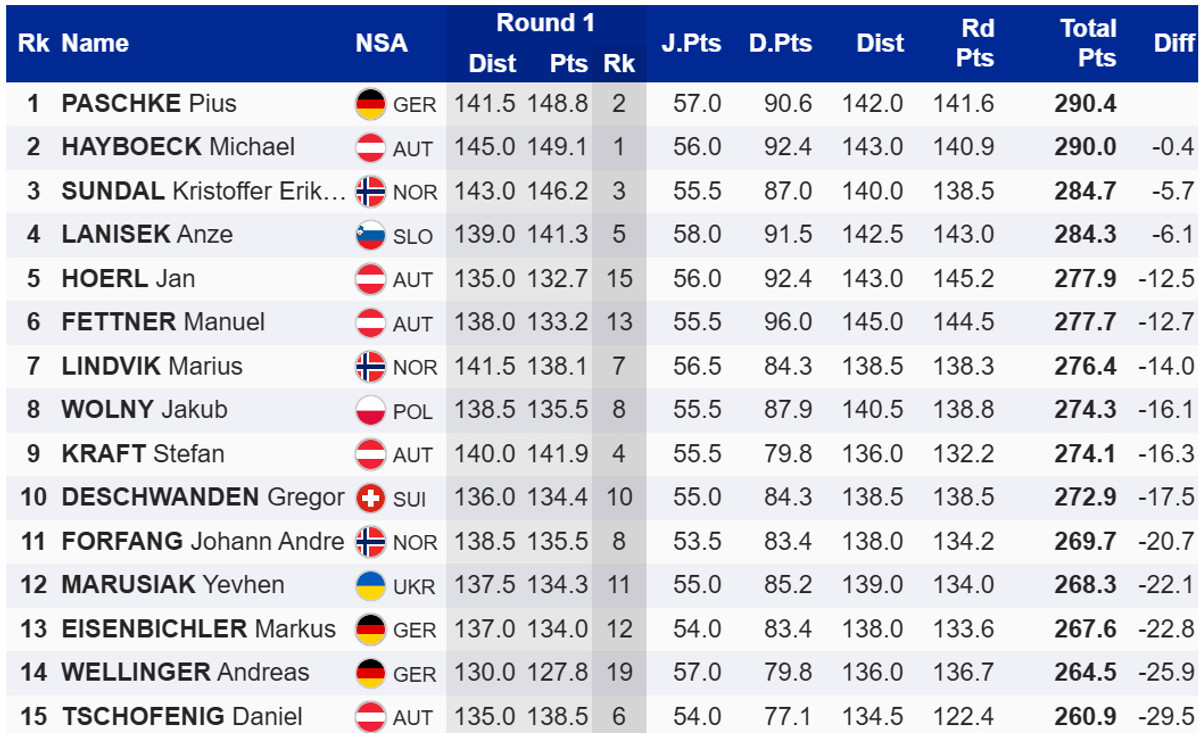Screen dimensions: 1200x733
Task: Open athlete KRAFT Stefan's name link
Action: coord(143,454)
